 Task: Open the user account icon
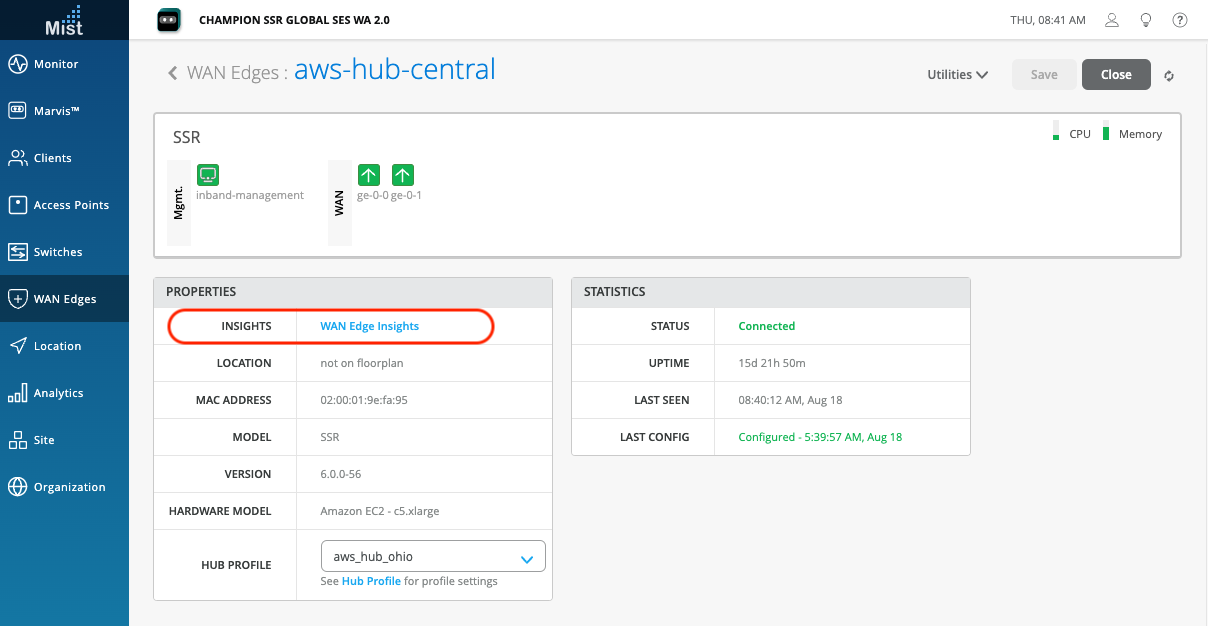1112,20
